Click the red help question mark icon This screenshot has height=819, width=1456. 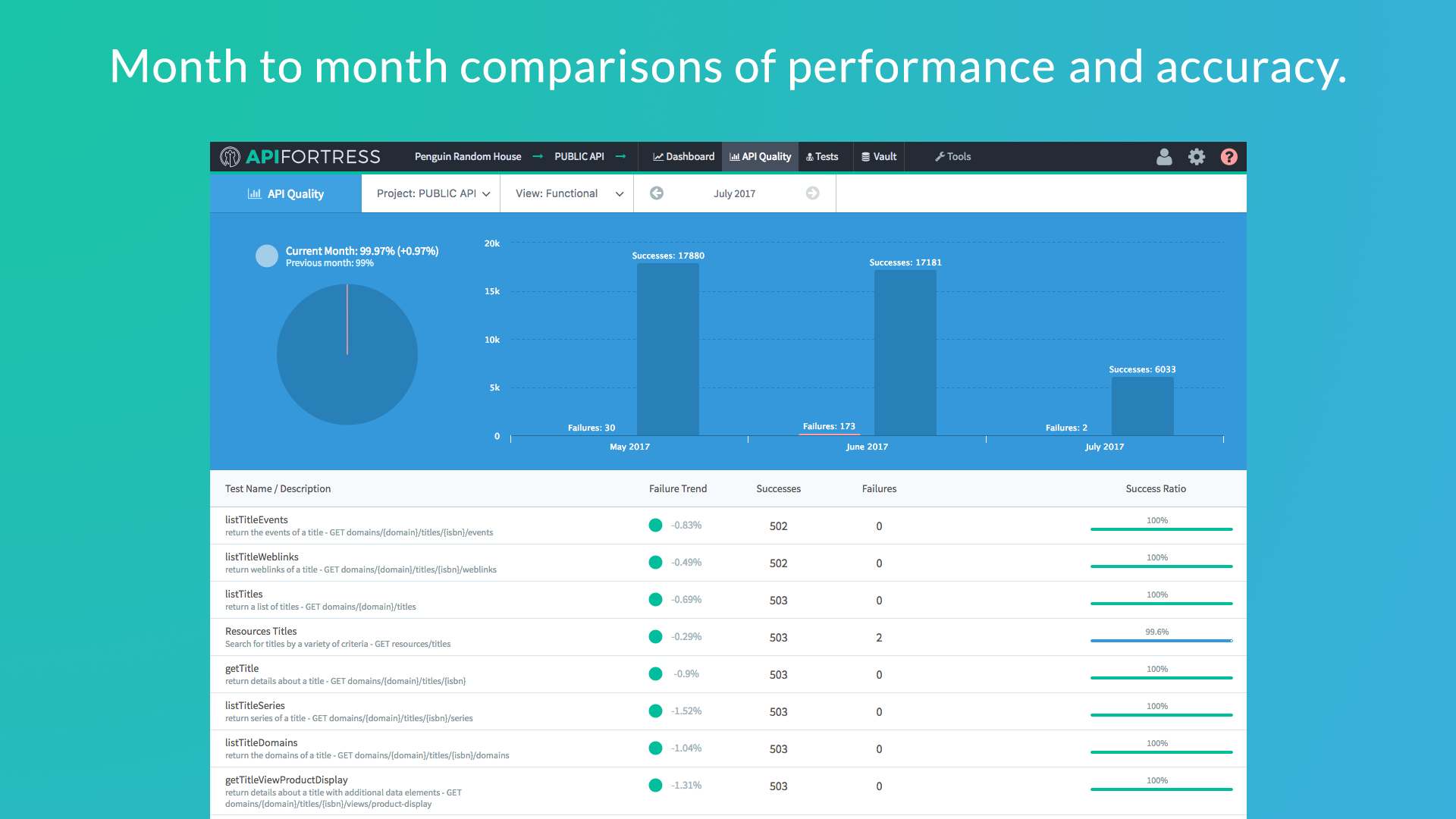[1228, 157]
